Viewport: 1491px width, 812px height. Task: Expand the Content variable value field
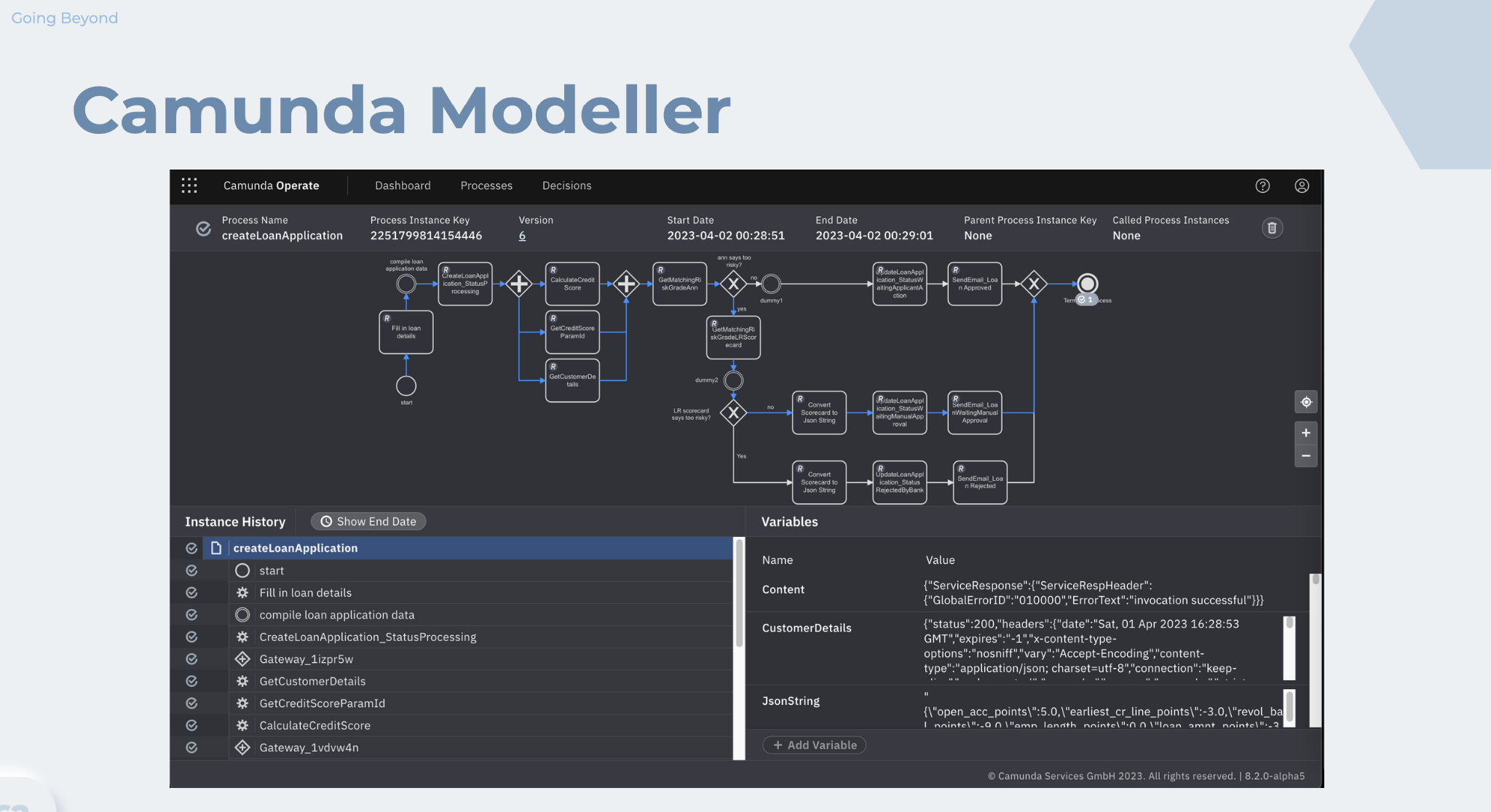tap(1100, 592)
